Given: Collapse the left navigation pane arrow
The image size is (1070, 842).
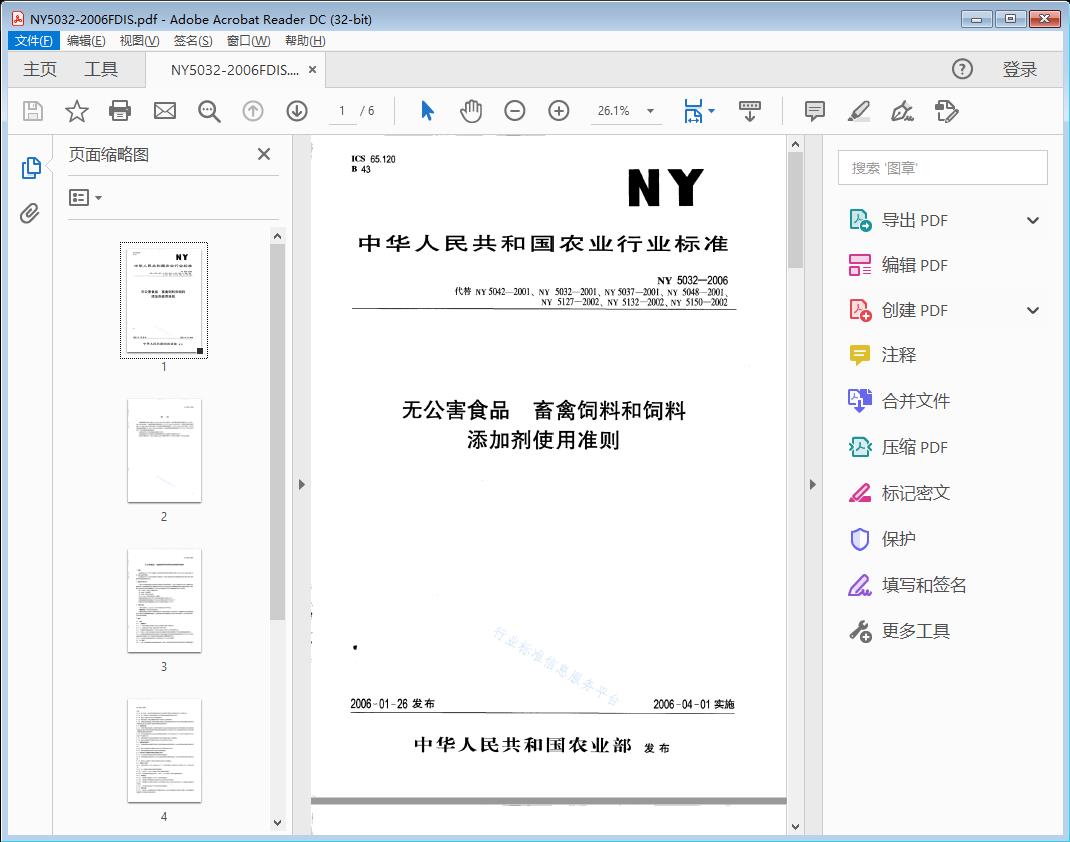Looking at the screenshot, I should tap(301, 485).
